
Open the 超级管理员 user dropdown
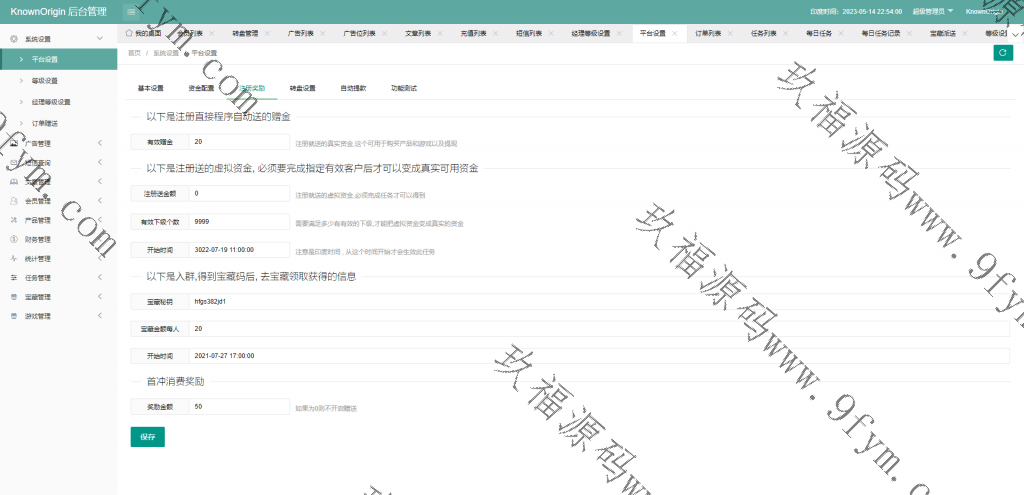[933, 11]
